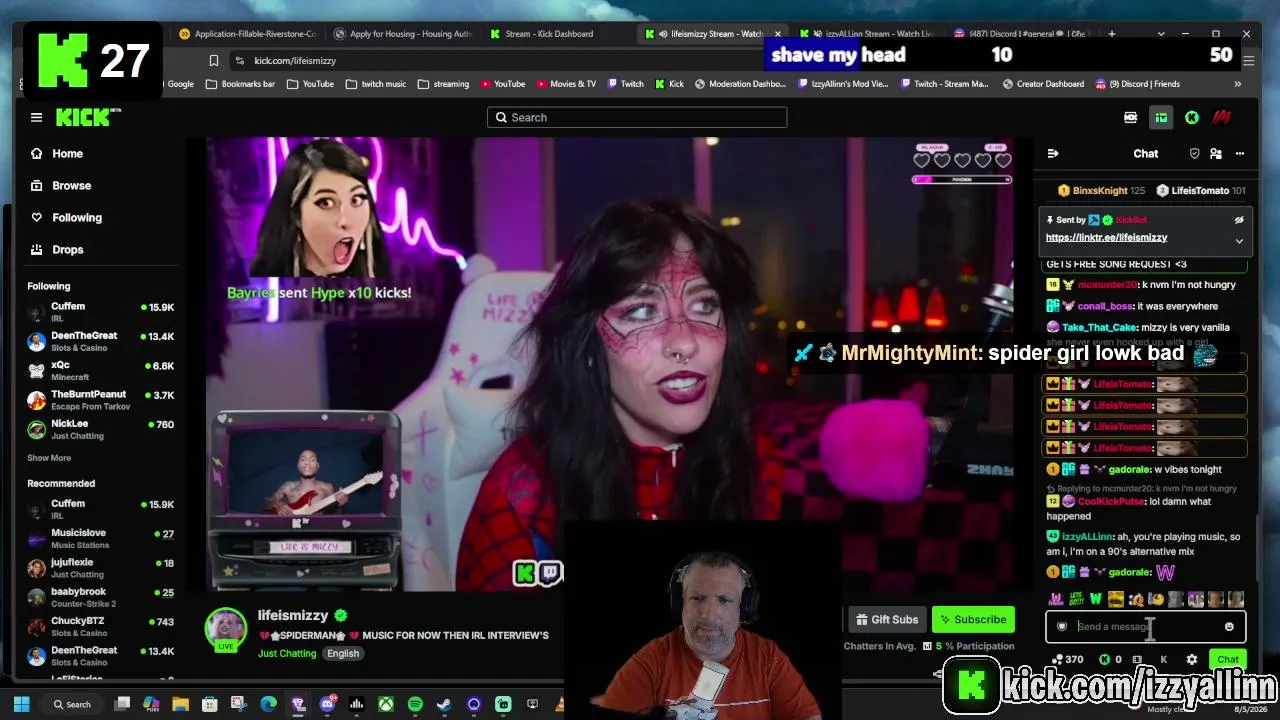Open Xbox app from the taskbar

pos(385,705)
